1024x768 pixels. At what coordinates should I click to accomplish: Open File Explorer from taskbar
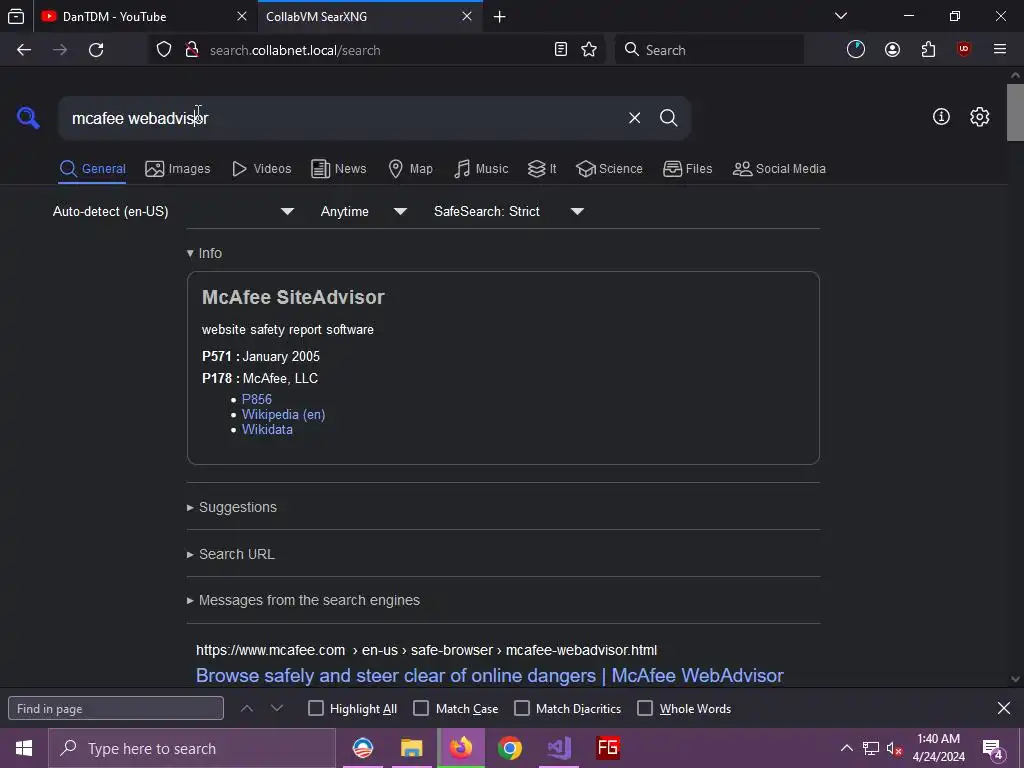[x=411, y=748]
